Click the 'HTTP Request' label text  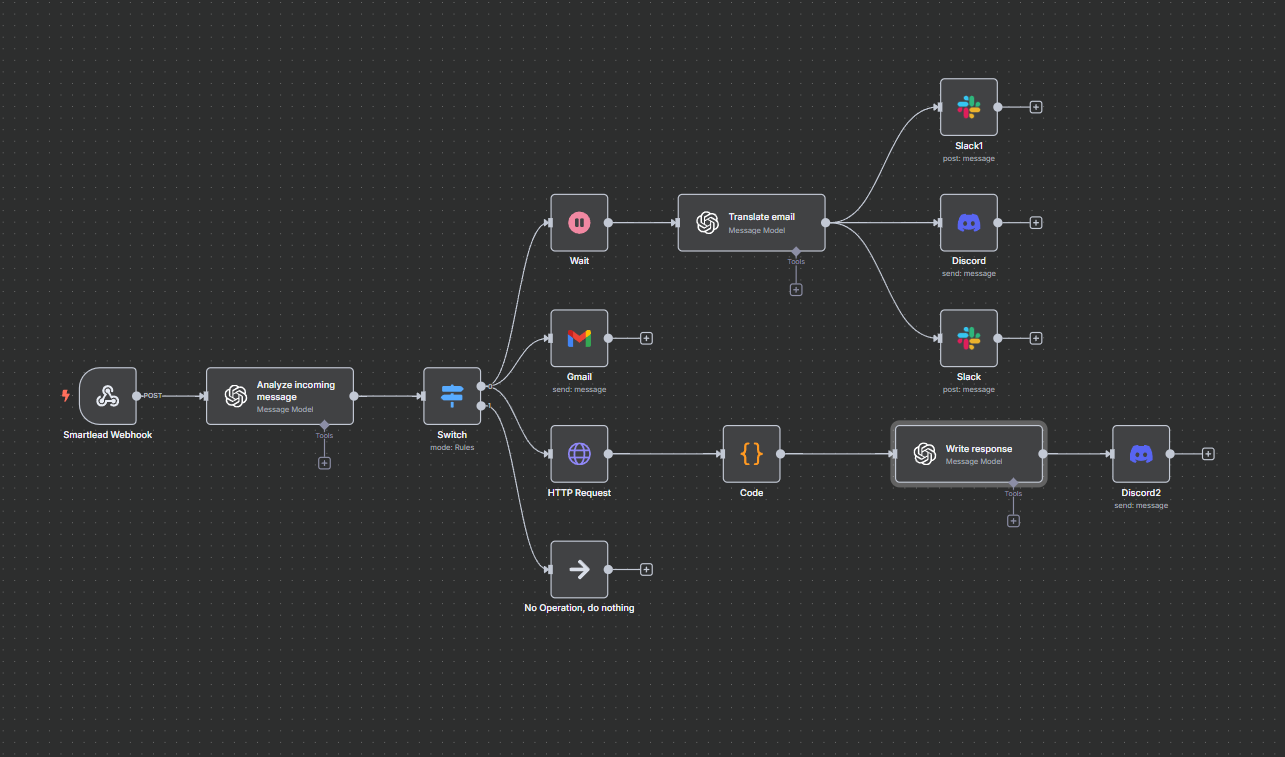[579, 493]
